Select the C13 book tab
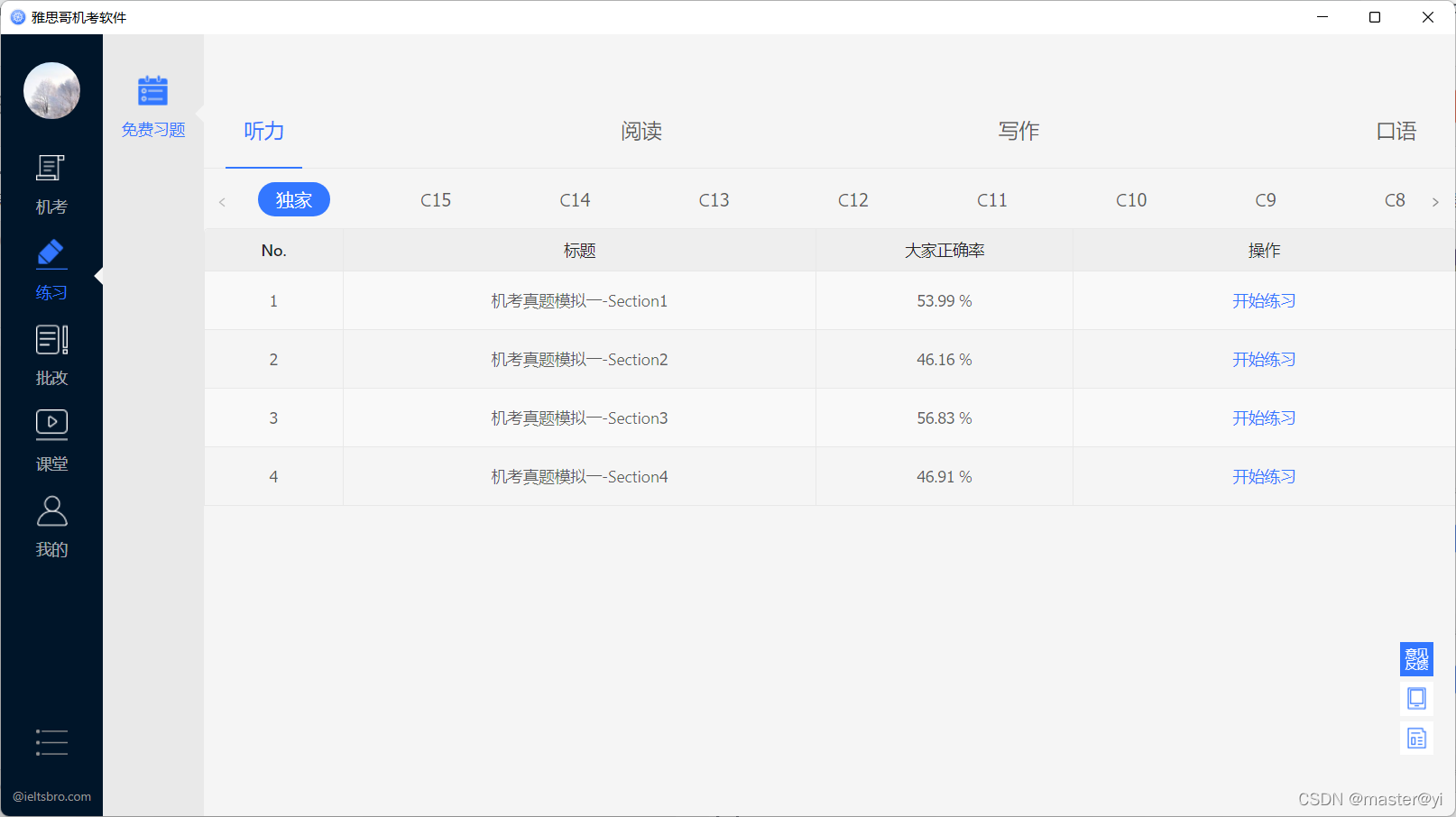 [714, 200]
